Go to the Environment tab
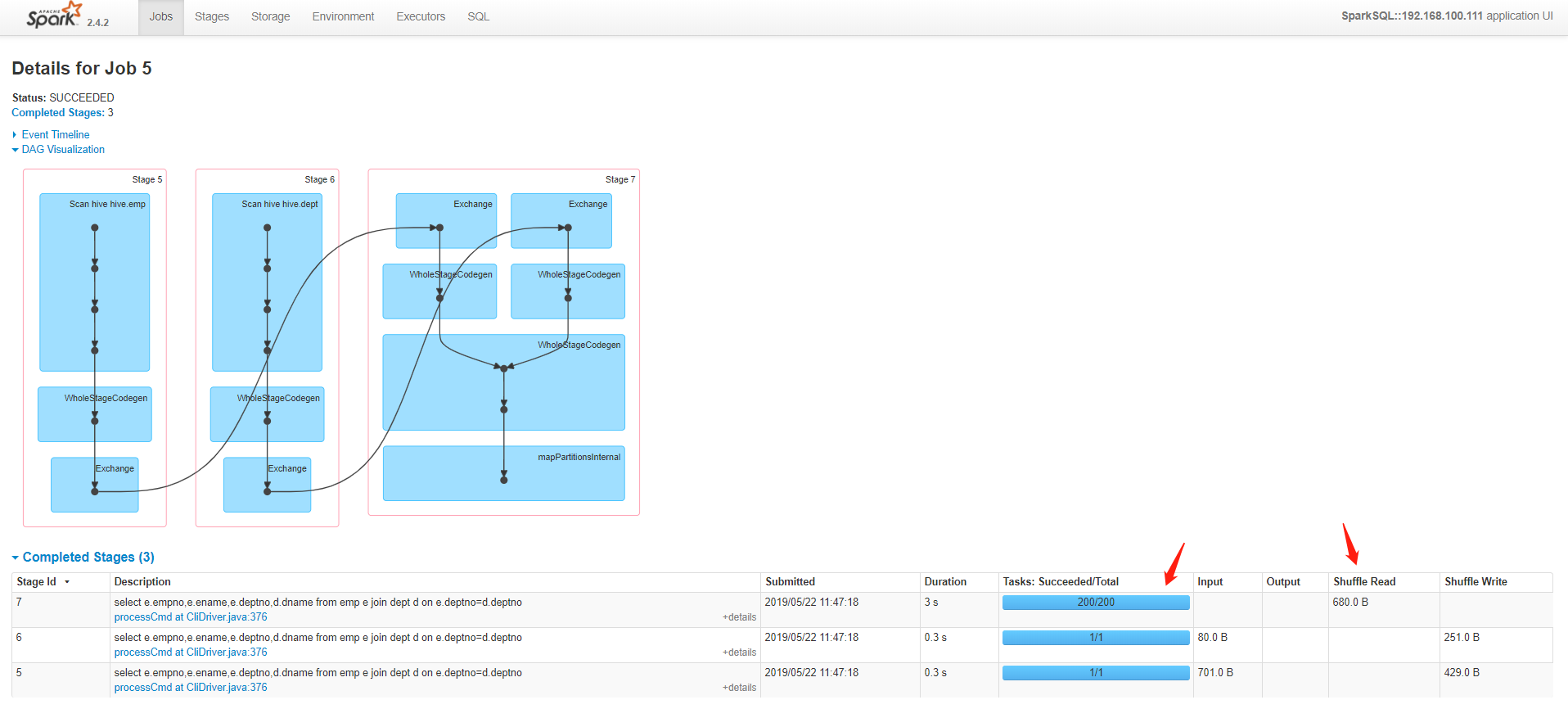 [344, 16]
